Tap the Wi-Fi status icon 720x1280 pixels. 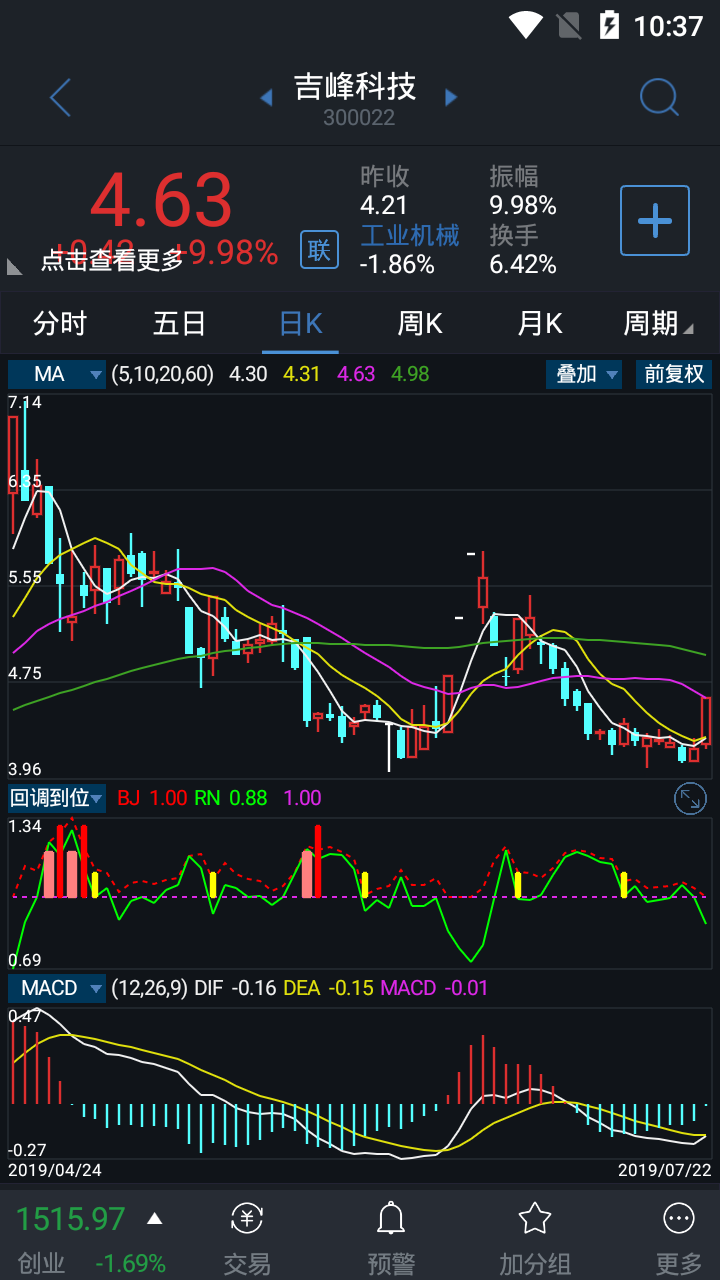(525, 25)
